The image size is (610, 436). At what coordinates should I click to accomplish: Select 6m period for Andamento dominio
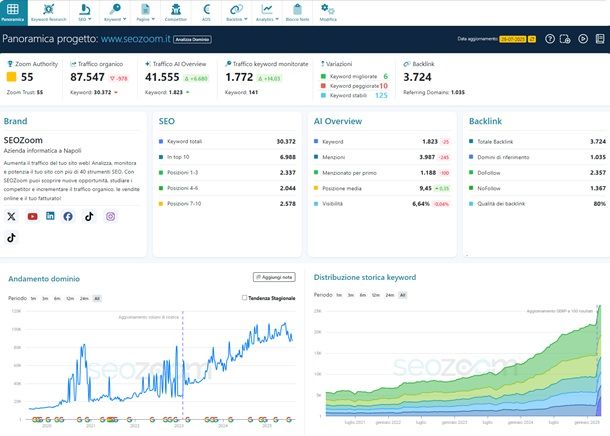(59, 298)
